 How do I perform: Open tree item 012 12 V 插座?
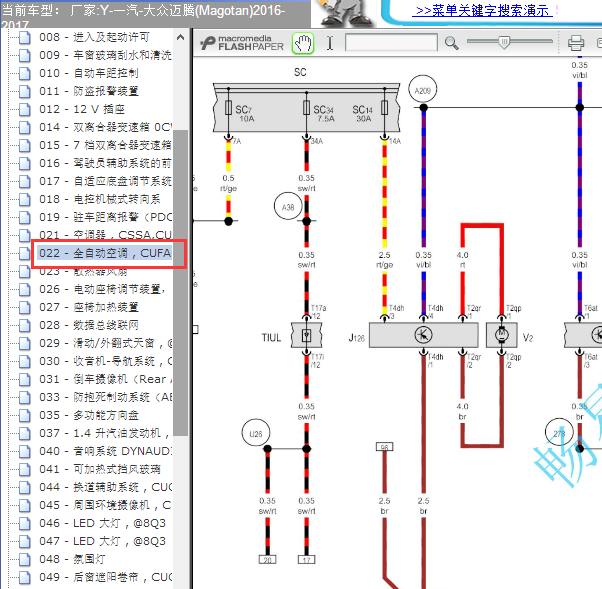click(x=82, y=109)
